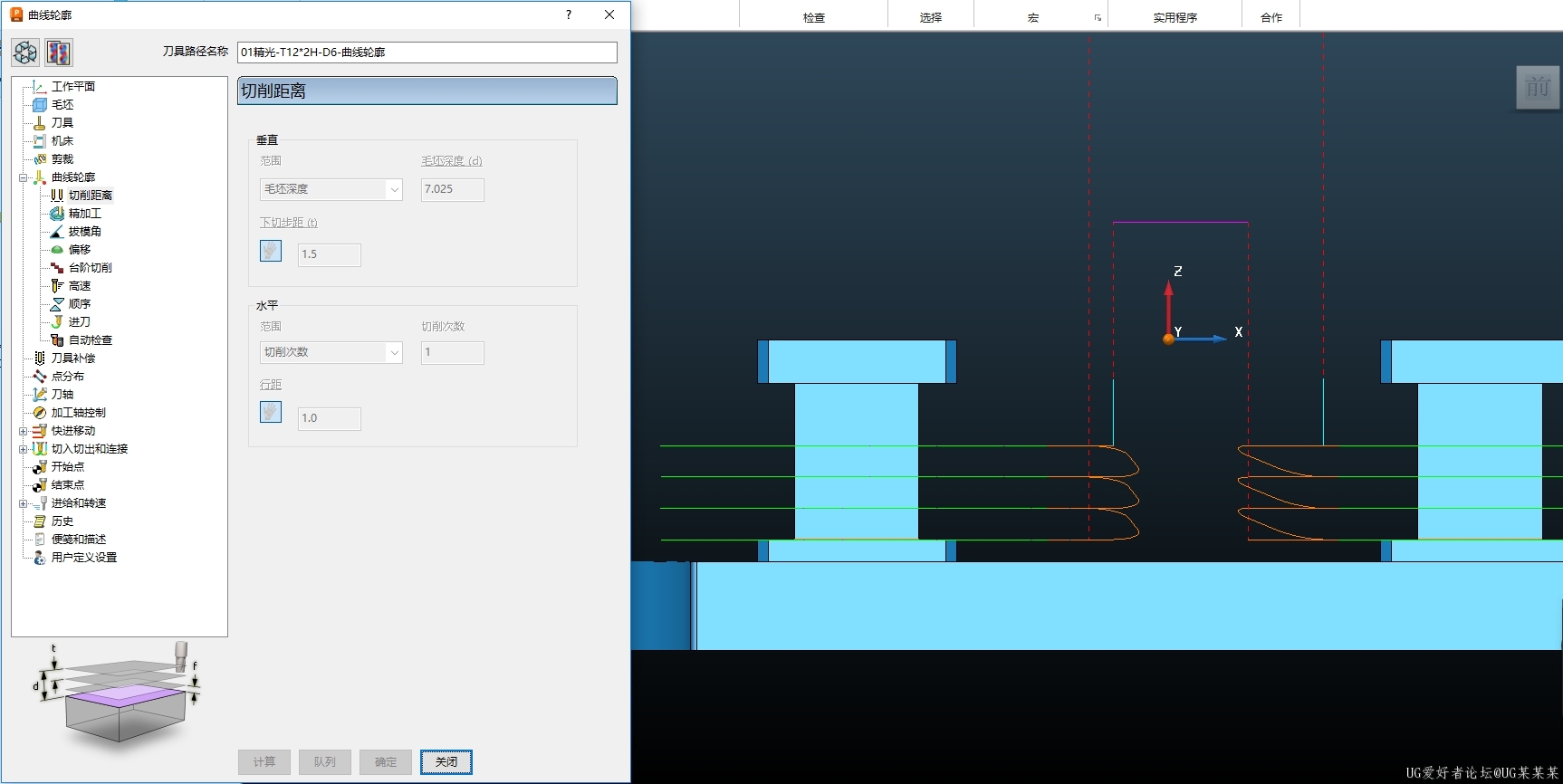
Task: Open the 刀轴 tool axis icon
Action: coord(40,395)
